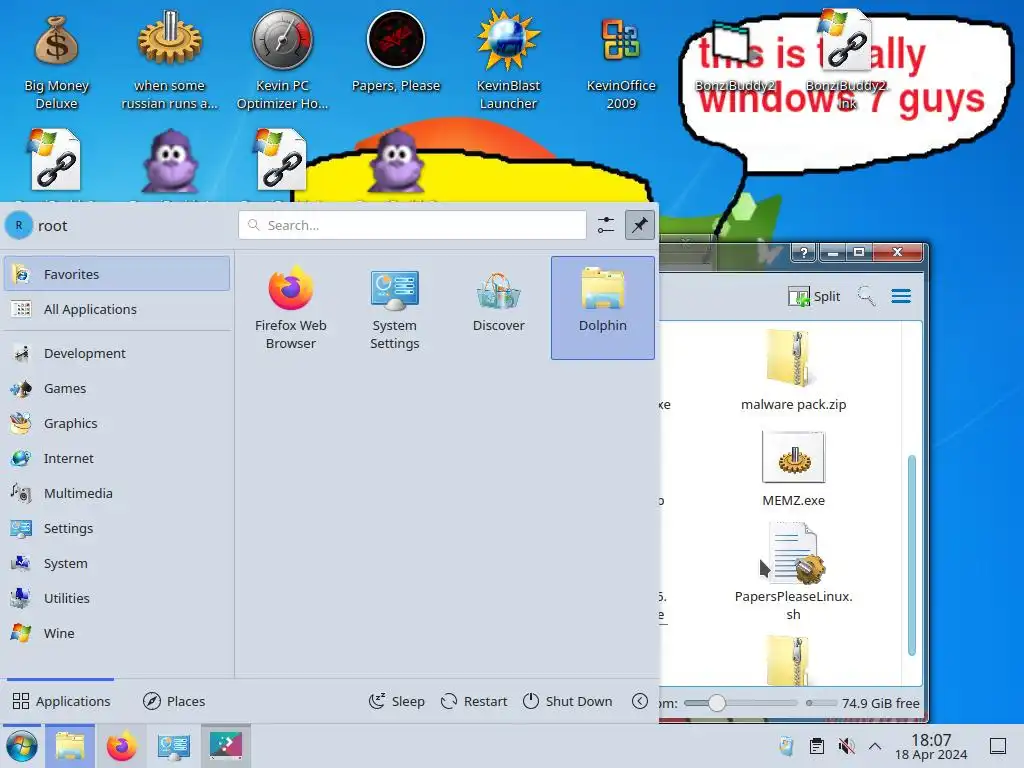Adjust Dolphin zoom slider handle
The height and width of the screenshot is (768, 1024).
pos(716,703)
